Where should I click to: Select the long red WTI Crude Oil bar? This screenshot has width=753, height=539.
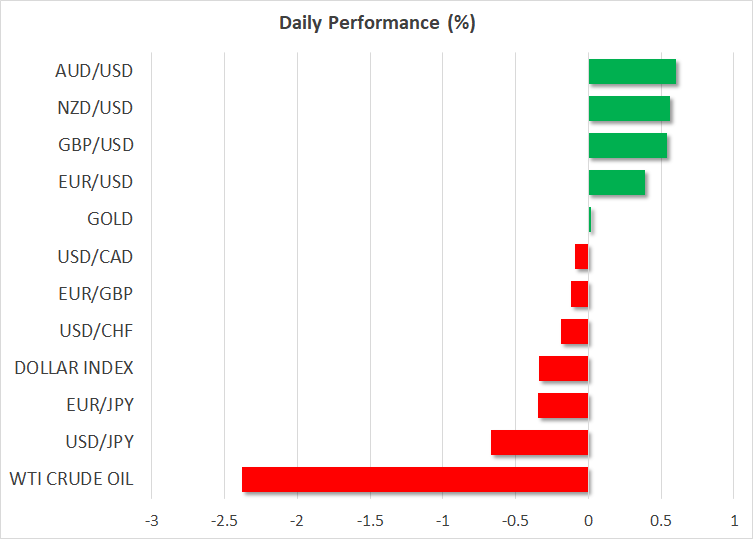[x=415, y=480]
